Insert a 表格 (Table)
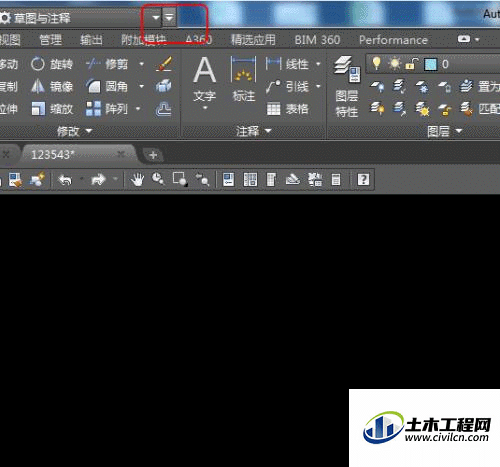The image size is (500, 467). point(287,109)
